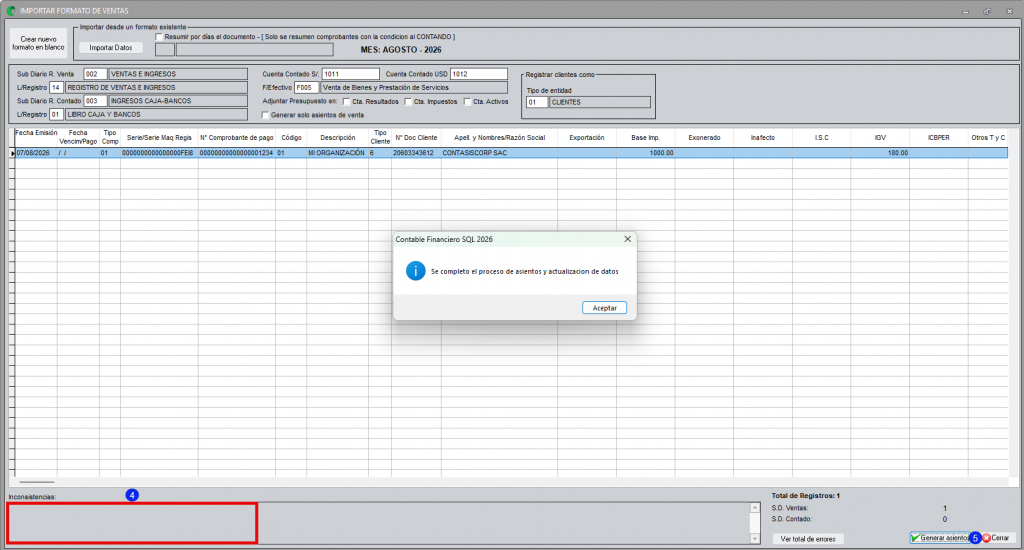1024x550 pixels.
Task: Click Aceptar in the message dialog
Action: 604,308
